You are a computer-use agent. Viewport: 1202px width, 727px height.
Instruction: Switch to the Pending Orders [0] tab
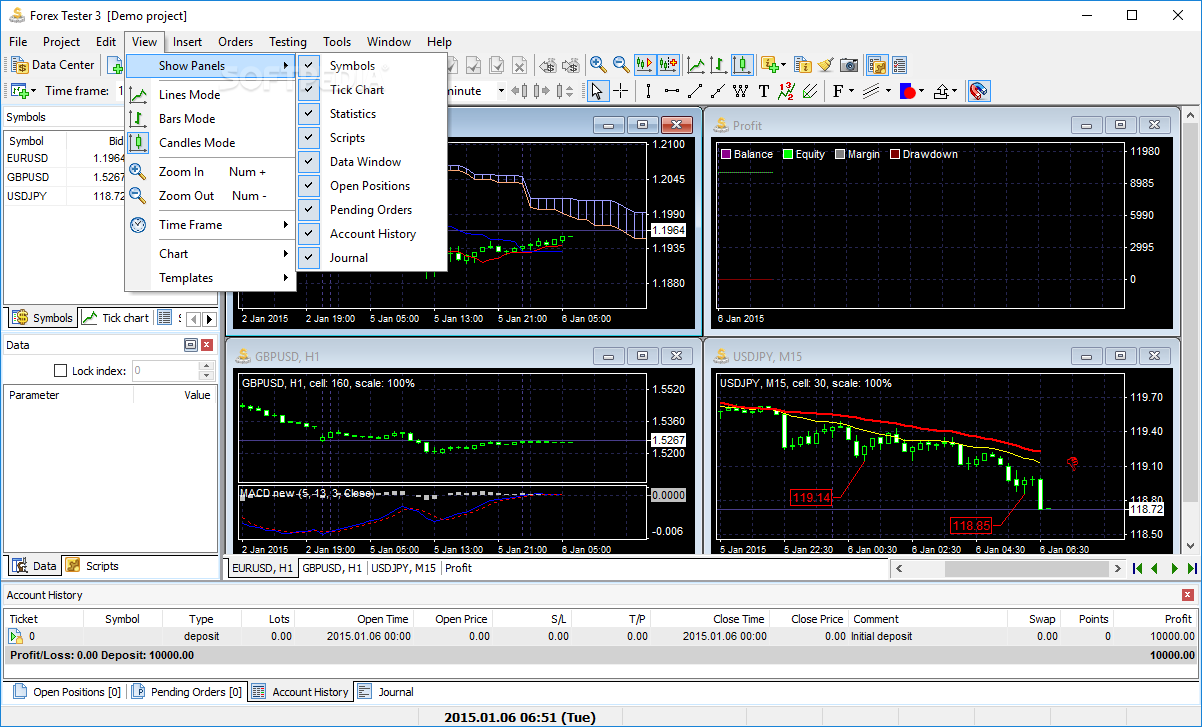(186, 692)
